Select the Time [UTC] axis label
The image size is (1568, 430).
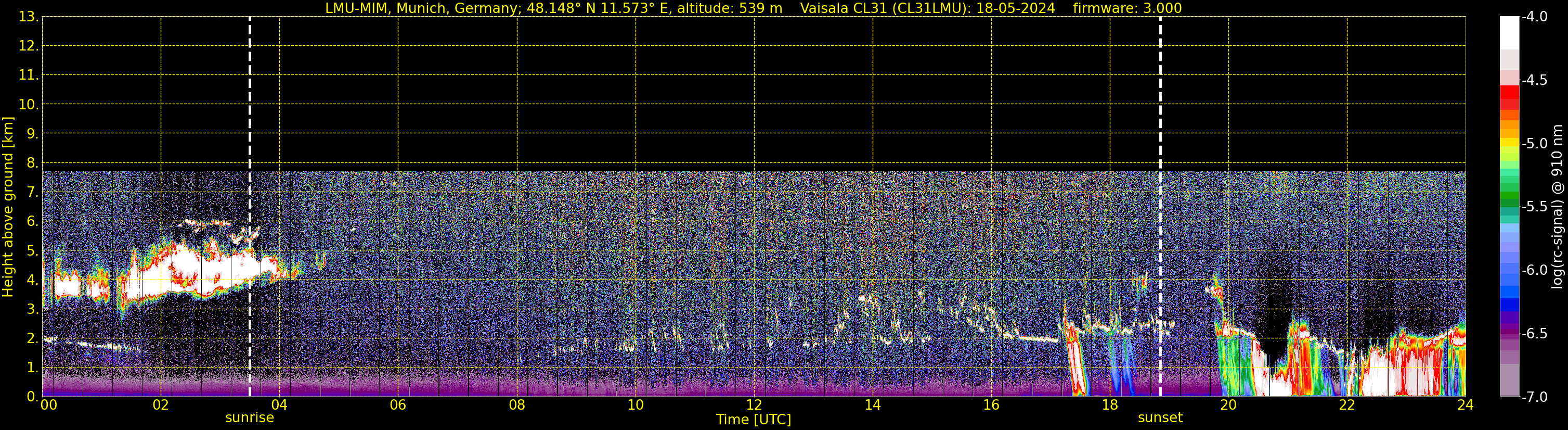coord(754,420)
